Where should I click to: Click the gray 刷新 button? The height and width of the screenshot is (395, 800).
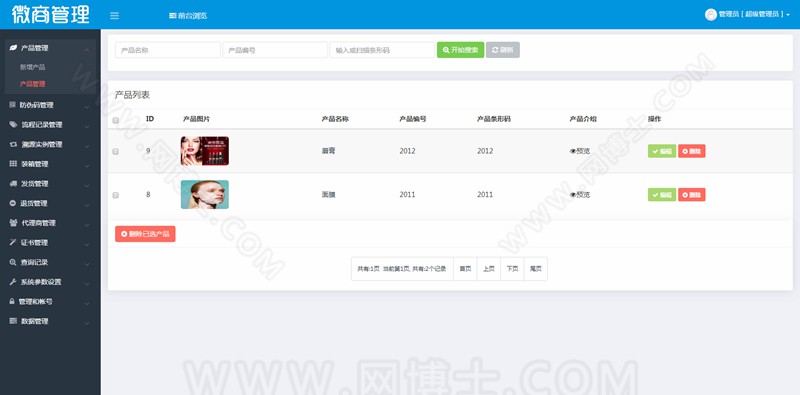pyautogui.click(x=503, y=50)
